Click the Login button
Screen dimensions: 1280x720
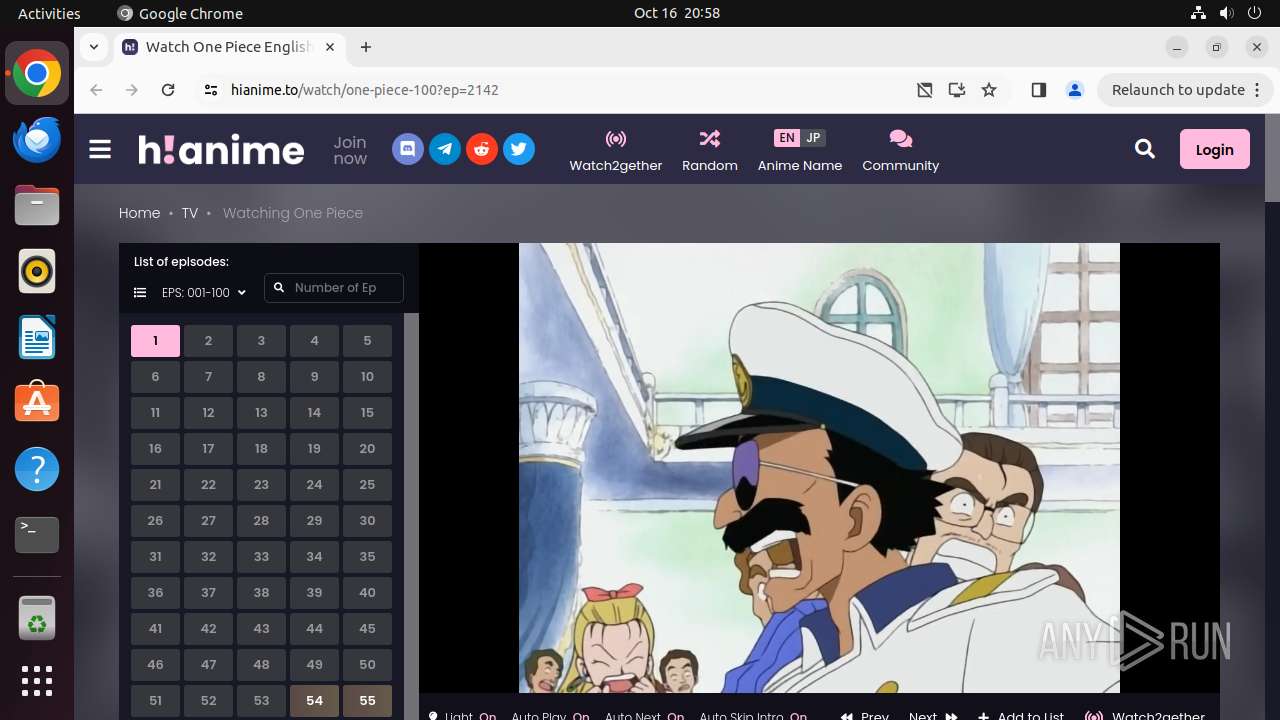coord(1214,149)
